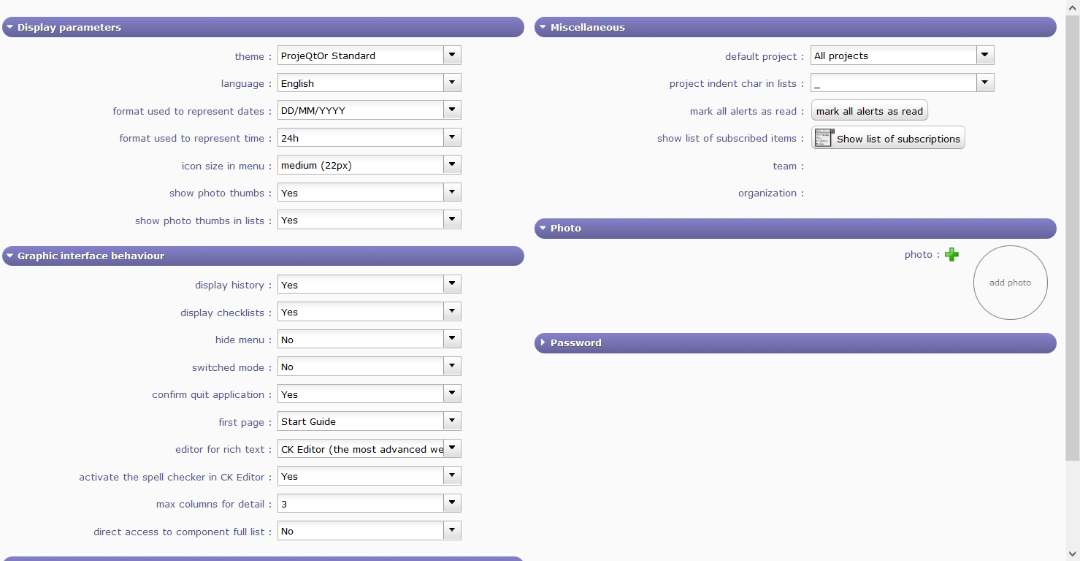
Task: Open the language dropdown arrow
Action: pyautogui.click(x=453, y=83)
